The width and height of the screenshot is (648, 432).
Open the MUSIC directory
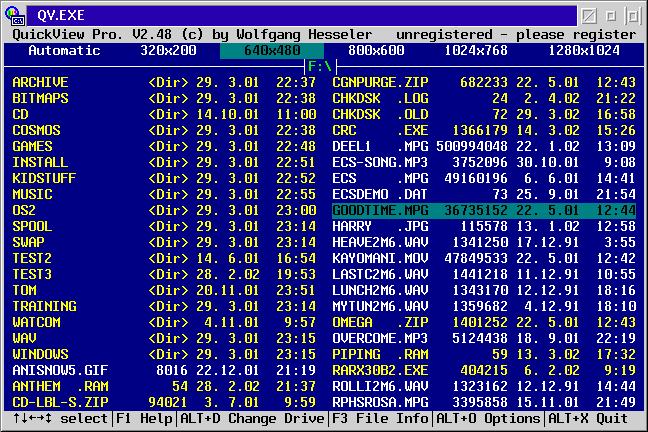pos(164,194)
